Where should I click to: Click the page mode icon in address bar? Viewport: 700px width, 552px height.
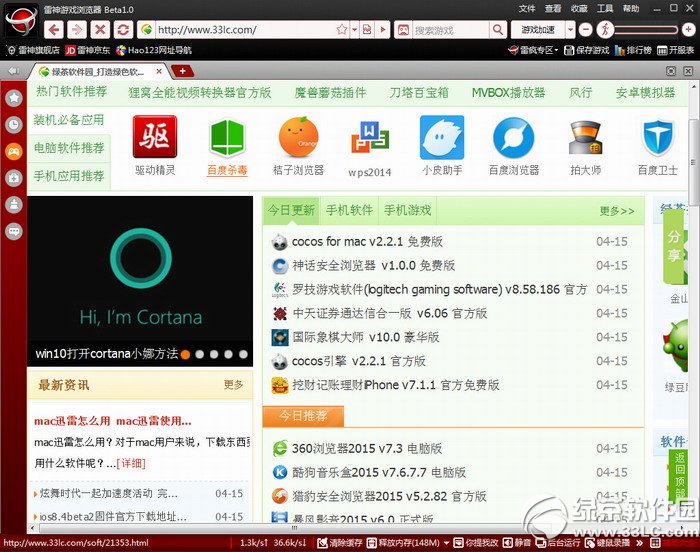pos(367,30)
